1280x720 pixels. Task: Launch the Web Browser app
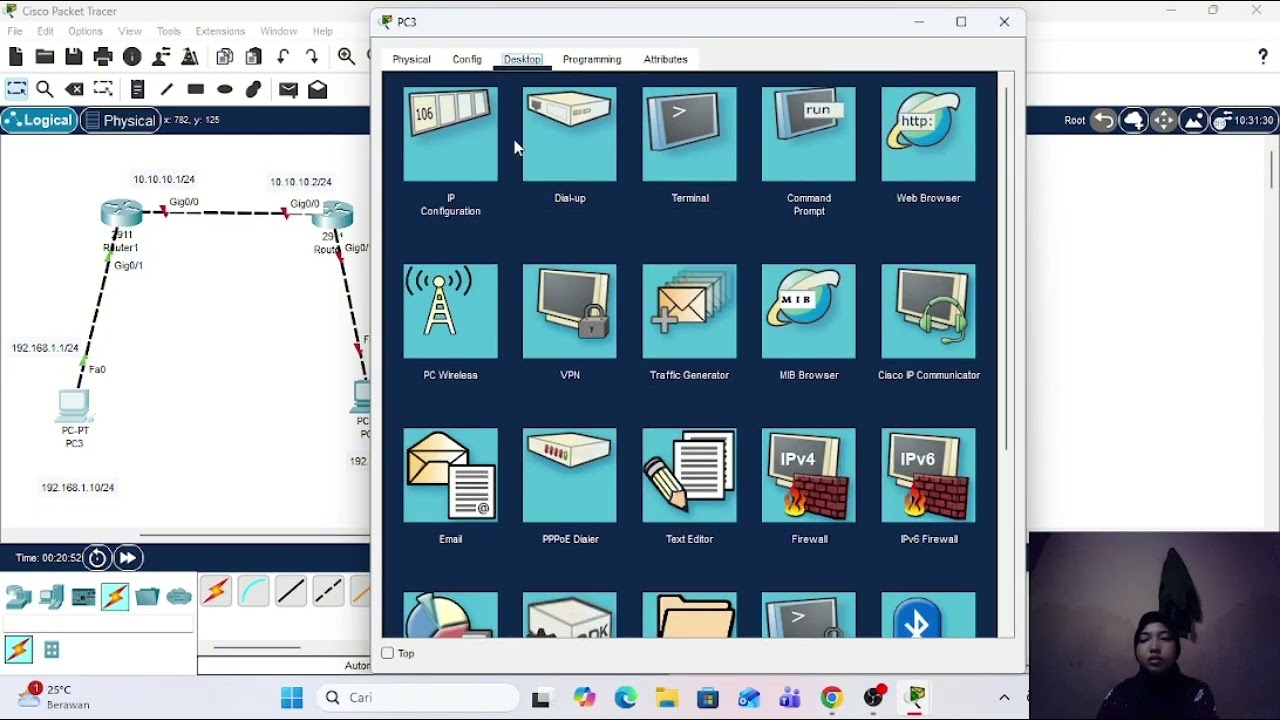pyautogui.click(x=928, y=134)
